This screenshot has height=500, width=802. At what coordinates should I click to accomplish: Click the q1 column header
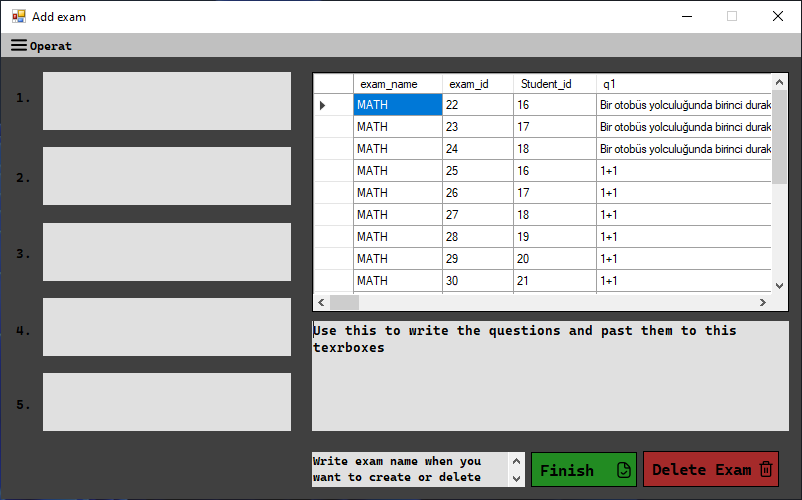684,84
